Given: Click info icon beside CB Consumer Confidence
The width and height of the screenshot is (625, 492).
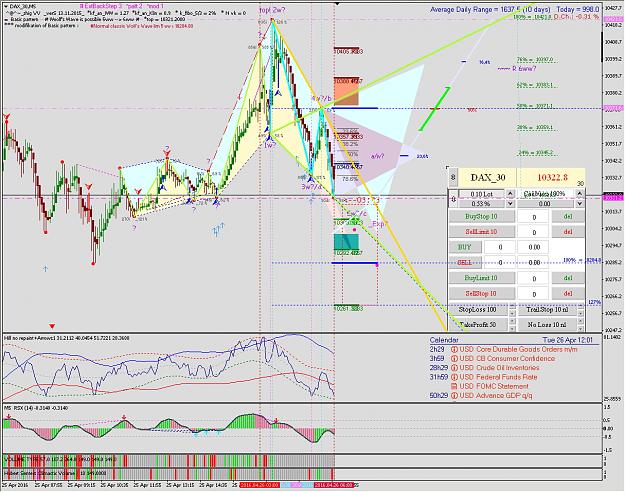Looking at the screenshot, I should tap(454, 358).
